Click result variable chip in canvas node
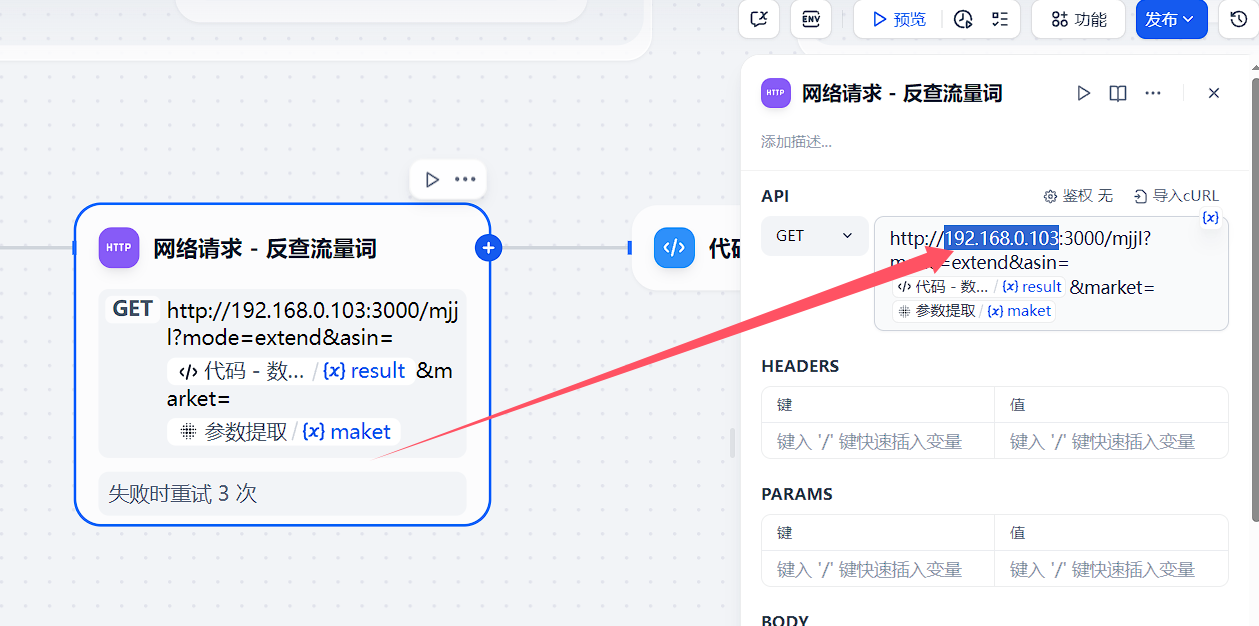Screen dimensions: 1259x626 pos(290,371)
